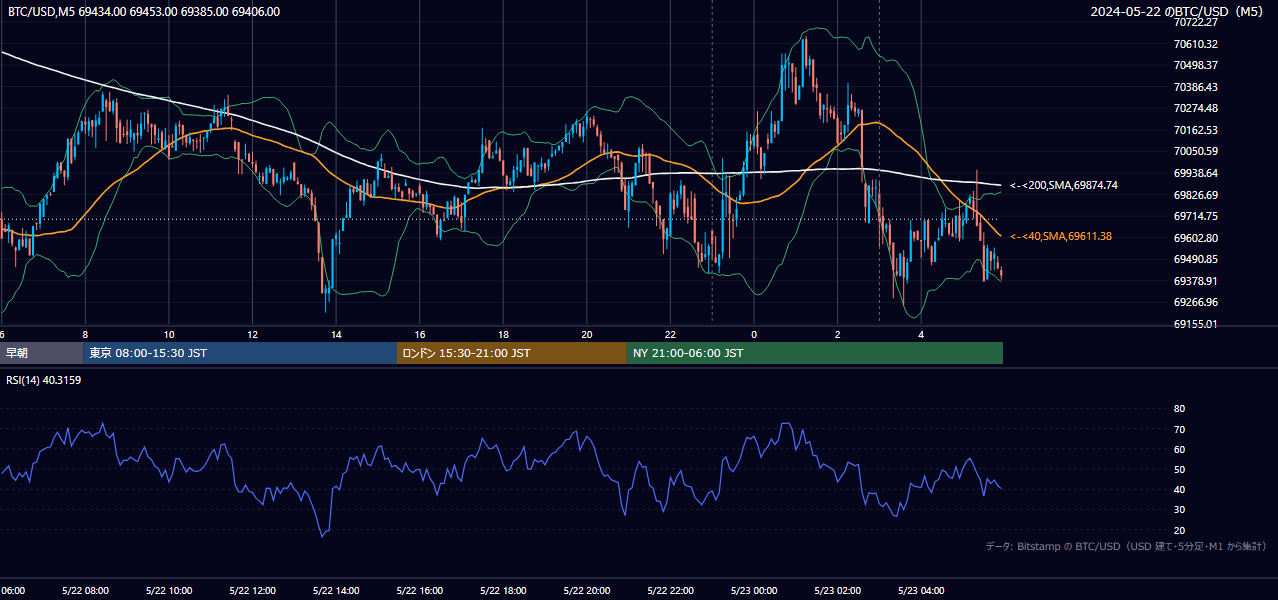
Task: Click bottom time label 5/22 08:00
Action: click(85, 590)
